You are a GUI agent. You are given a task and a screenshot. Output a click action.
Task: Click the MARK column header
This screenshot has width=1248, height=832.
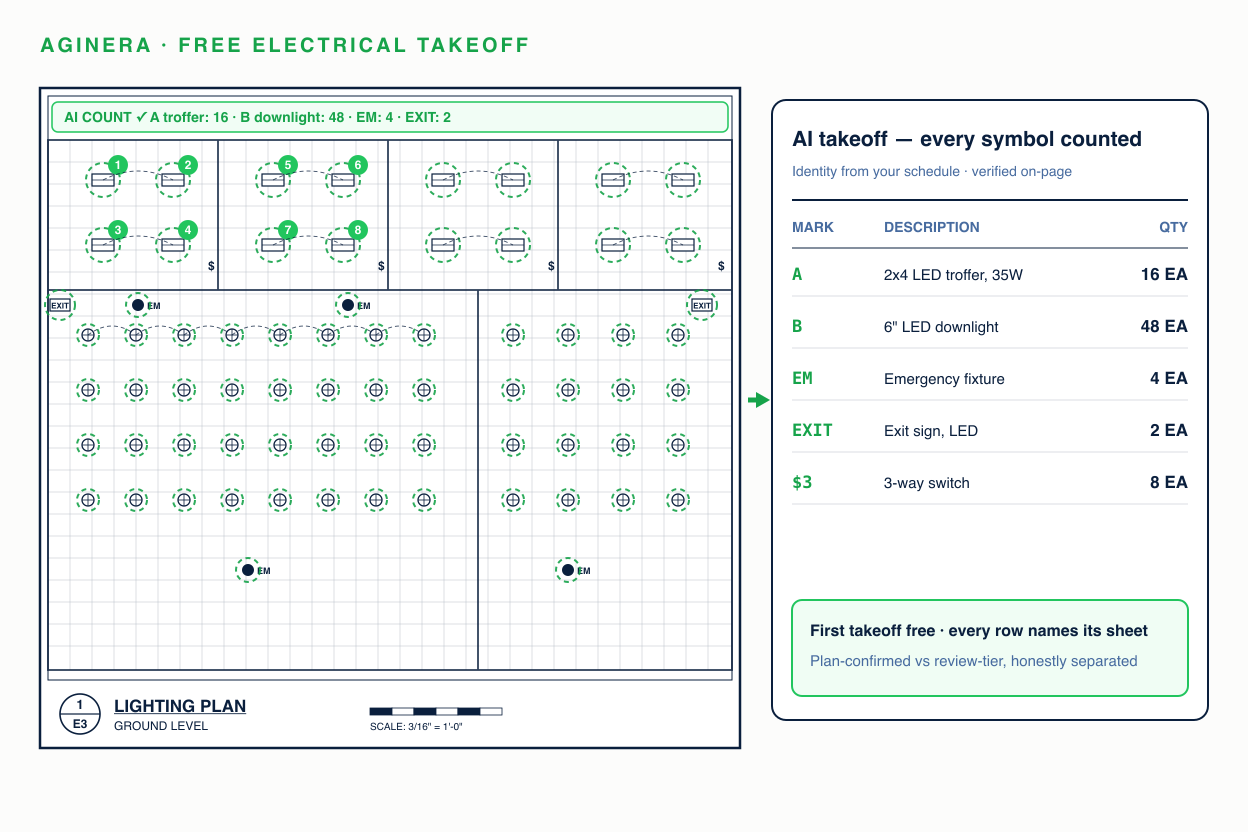813,227
